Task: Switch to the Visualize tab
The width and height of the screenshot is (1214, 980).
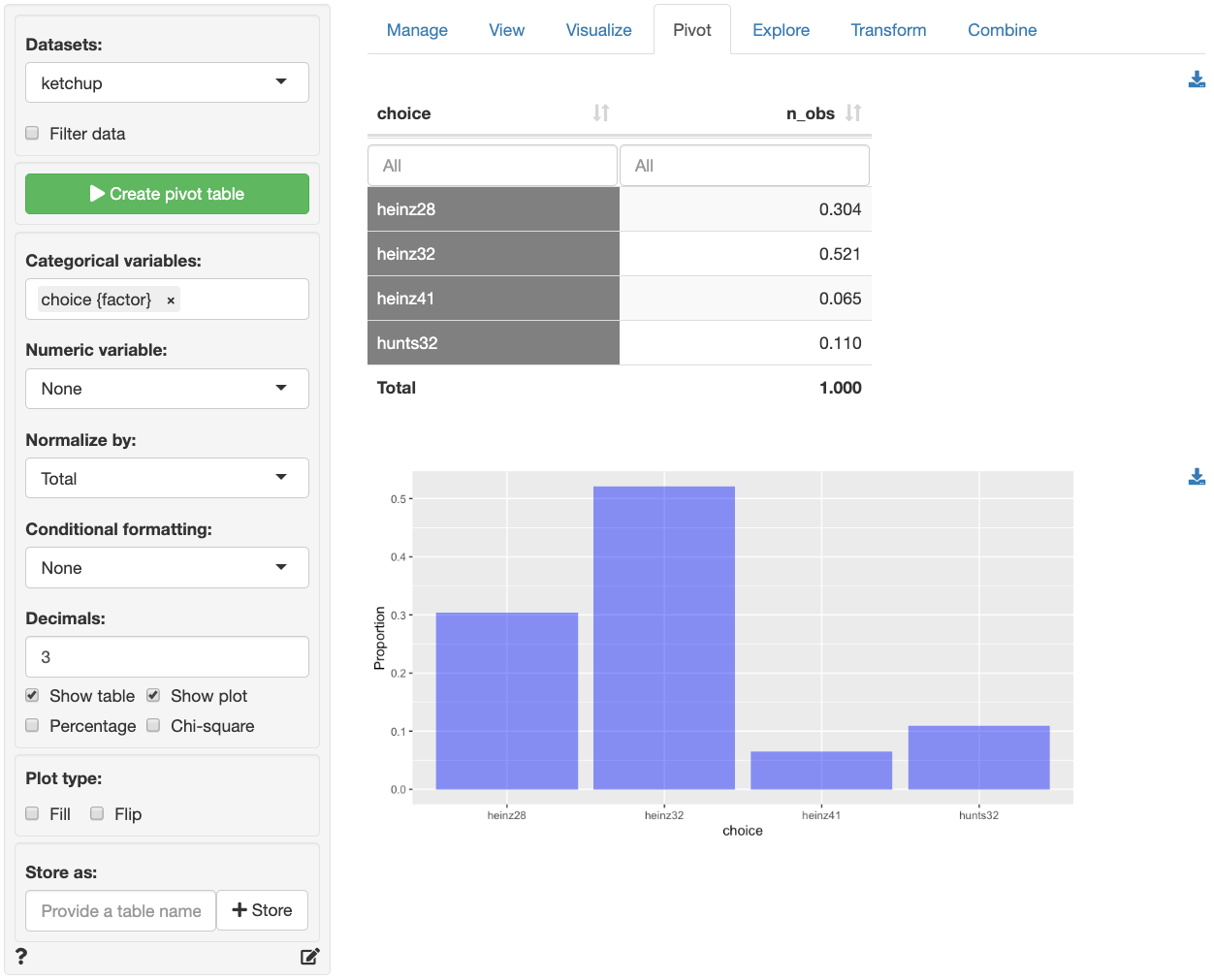Action: coord(598,30)
